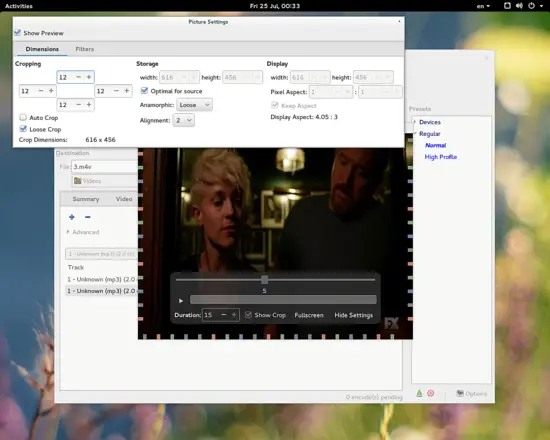
Task: Click the green save preset icon
Action: pyautogui.click(x=419, y=393)
